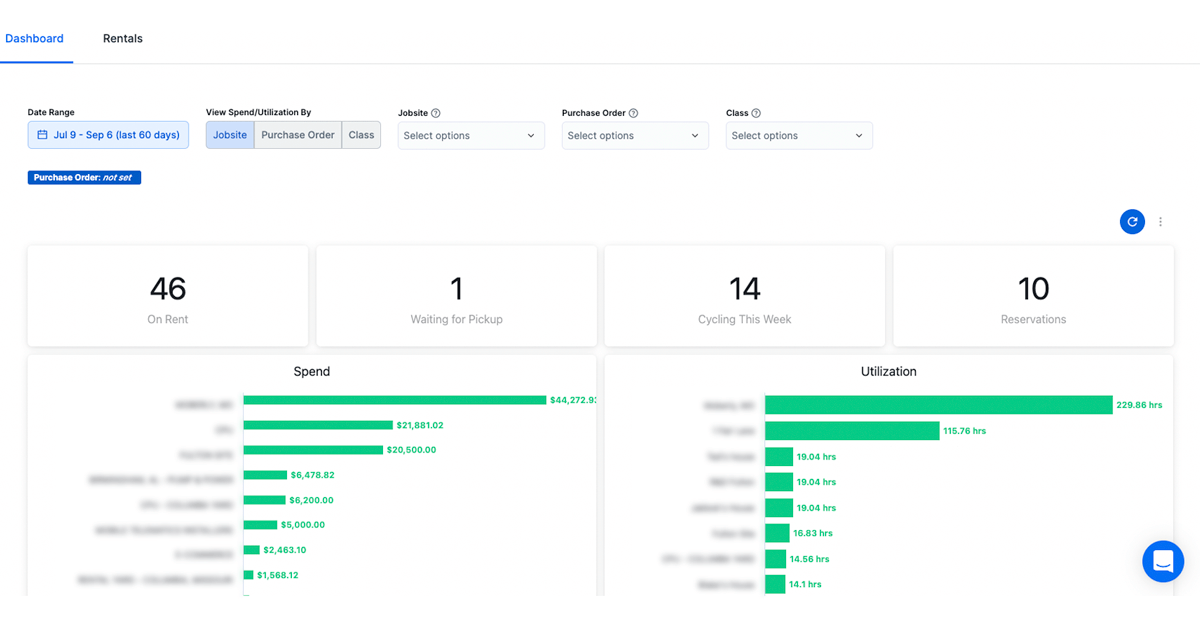Click the help icon next to Jobsite
This screenshot has width=1200, height=620.
tap(438, 112)
